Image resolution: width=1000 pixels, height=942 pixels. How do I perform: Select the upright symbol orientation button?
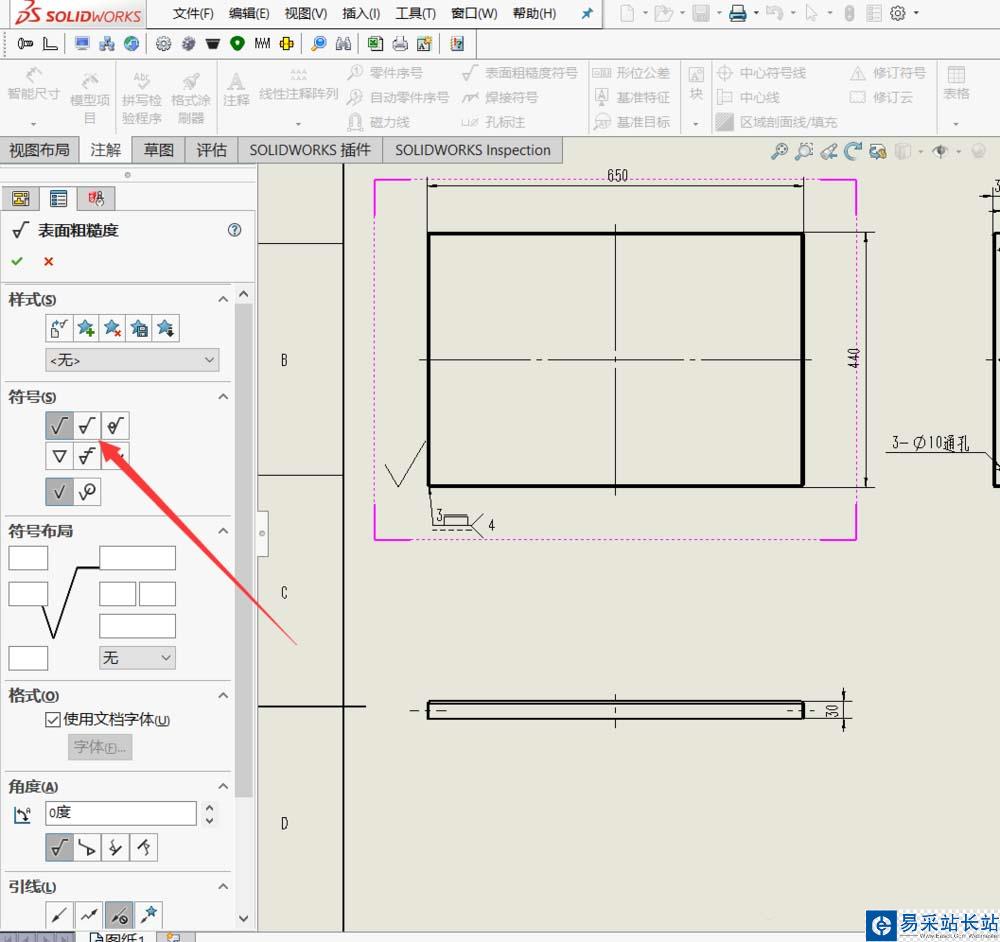[59, 848]
